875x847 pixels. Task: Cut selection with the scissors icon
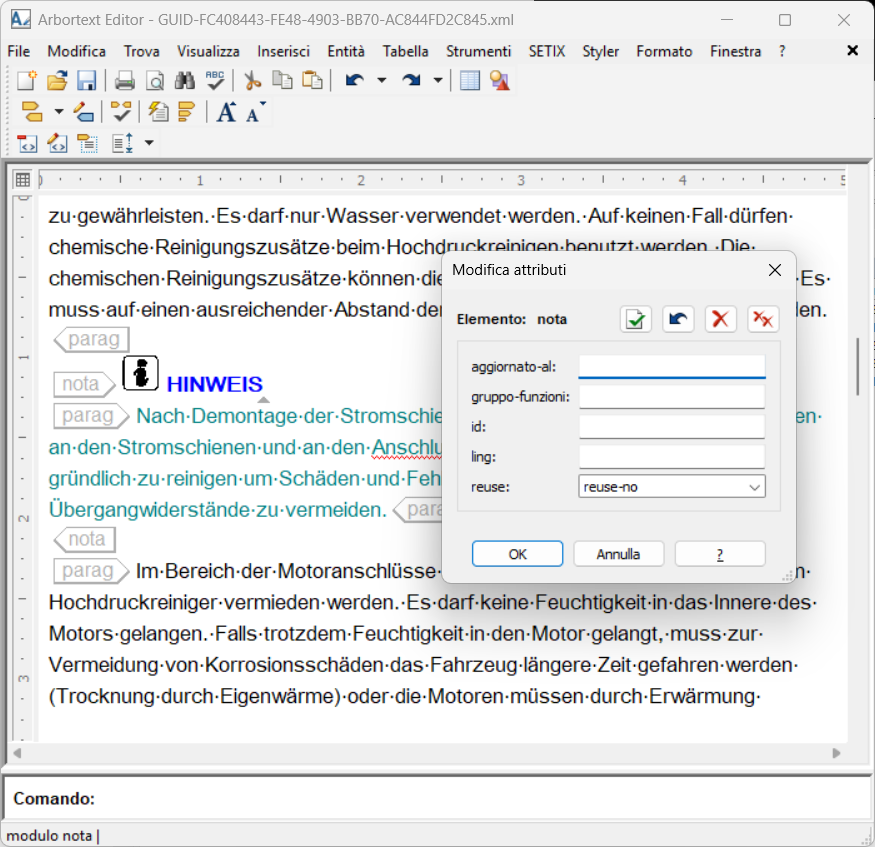(253, 81)
